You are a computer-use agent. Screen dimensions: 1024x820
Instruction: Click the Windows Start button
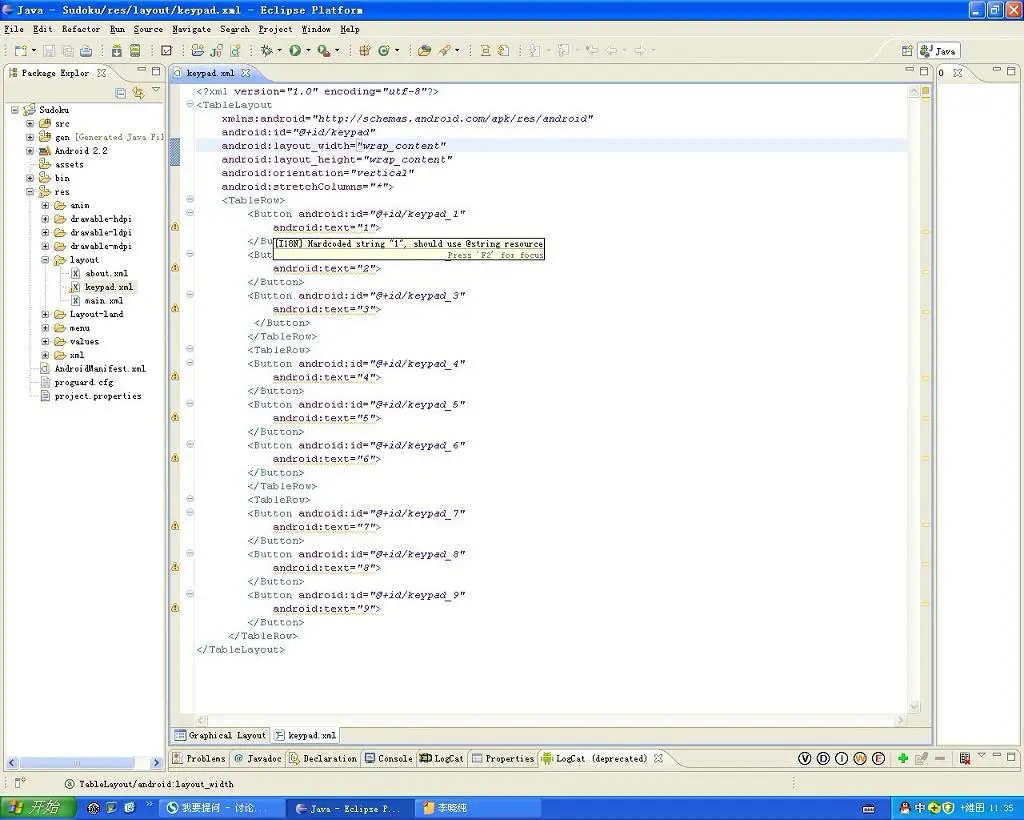click(x=37, y=808)
